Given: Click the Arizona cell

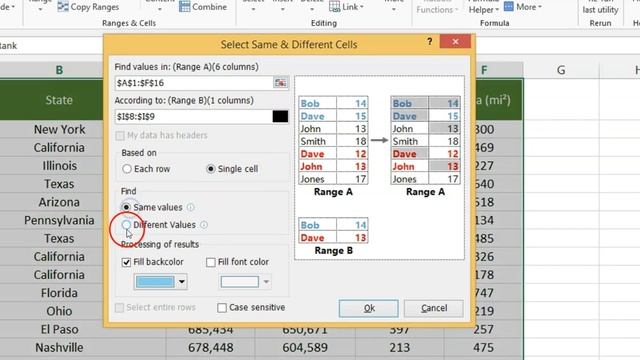Looking at the screenshot, I should point(59,202).
